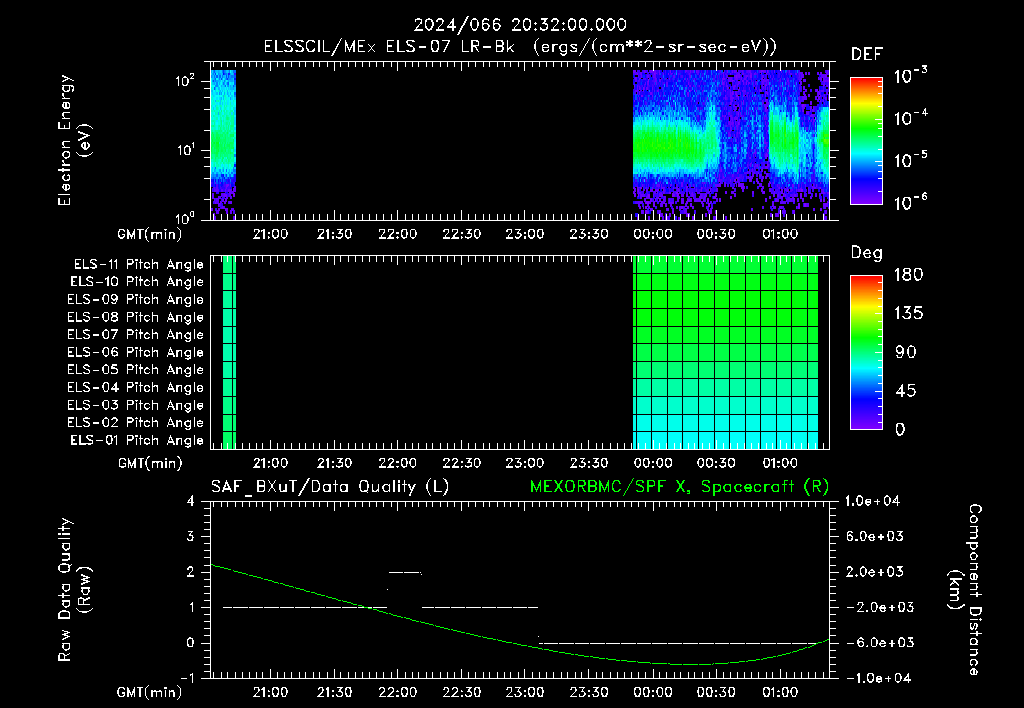Click ELS-03 Pitch Angle row label
The image size is (1024, 708).
[x=135, y=405]
